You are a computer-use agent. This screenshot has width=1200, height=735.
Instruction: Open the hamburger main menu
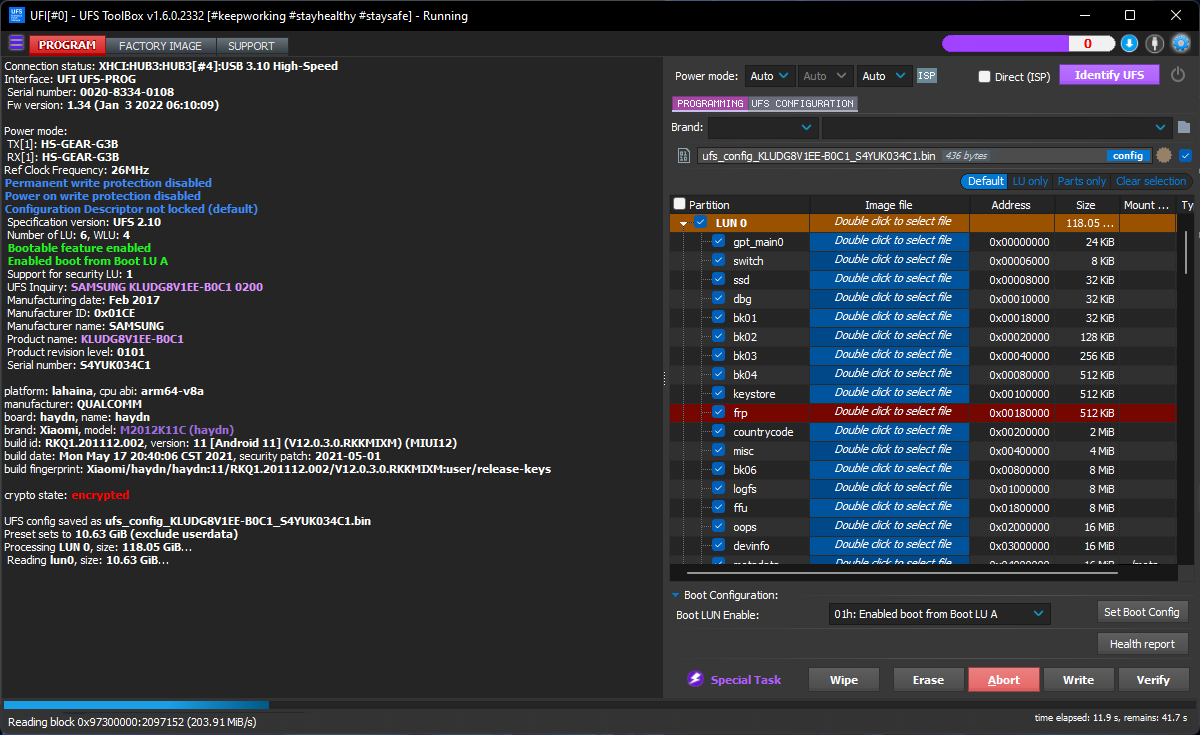16,44
